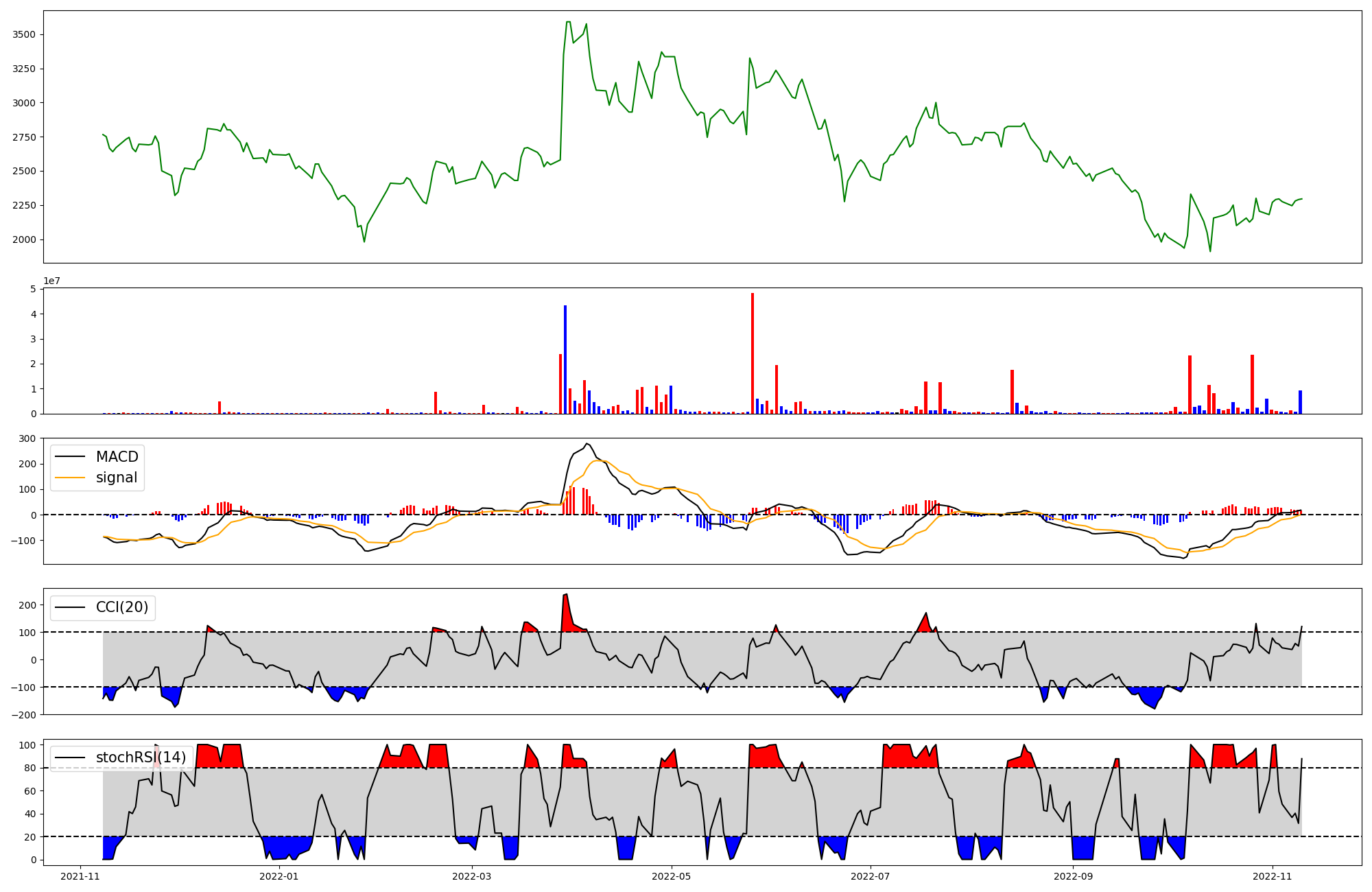Click the 2022-03 x-axis date label
Image resolution: width=1372 pixels, height=892 pixels.
[x=473, y=876]
